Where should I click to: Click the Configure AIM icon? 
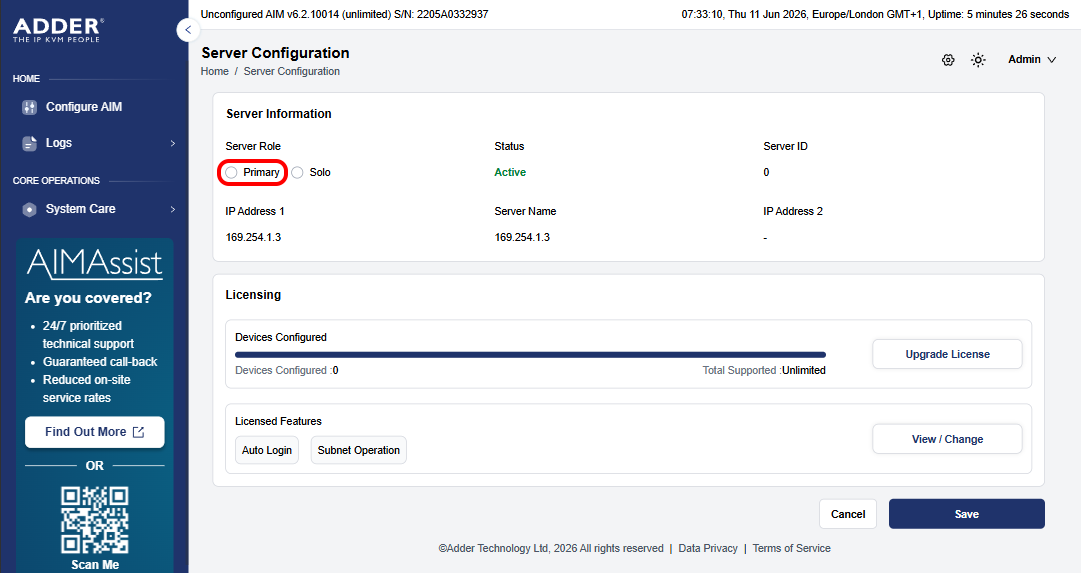click(x=29, y=107)
